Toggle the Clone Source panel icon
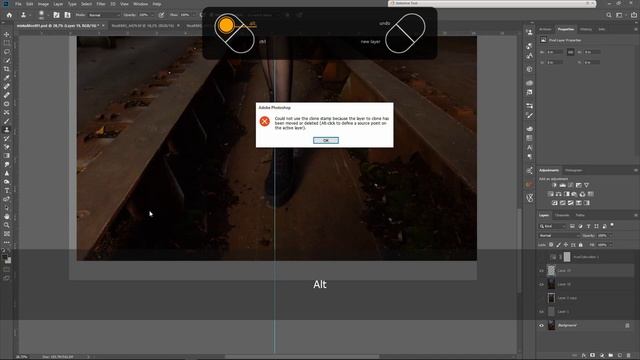This screenshot has height=360, width=640. [x=67, y=15]
